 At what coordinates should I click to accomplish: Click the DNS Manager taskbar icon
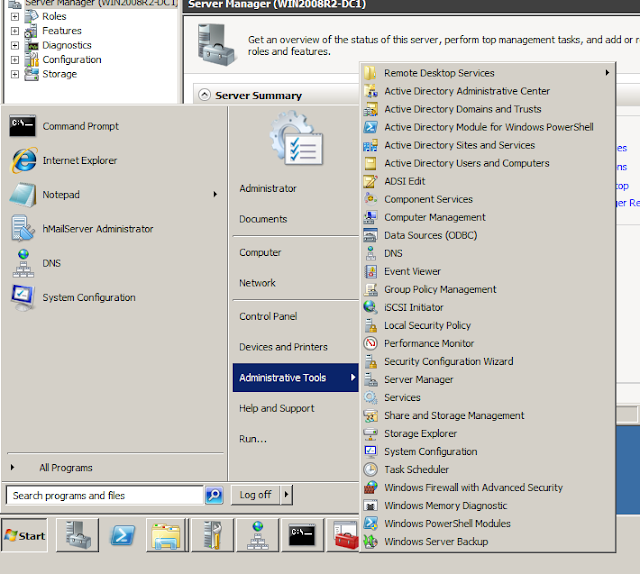[x=258, y=535]
